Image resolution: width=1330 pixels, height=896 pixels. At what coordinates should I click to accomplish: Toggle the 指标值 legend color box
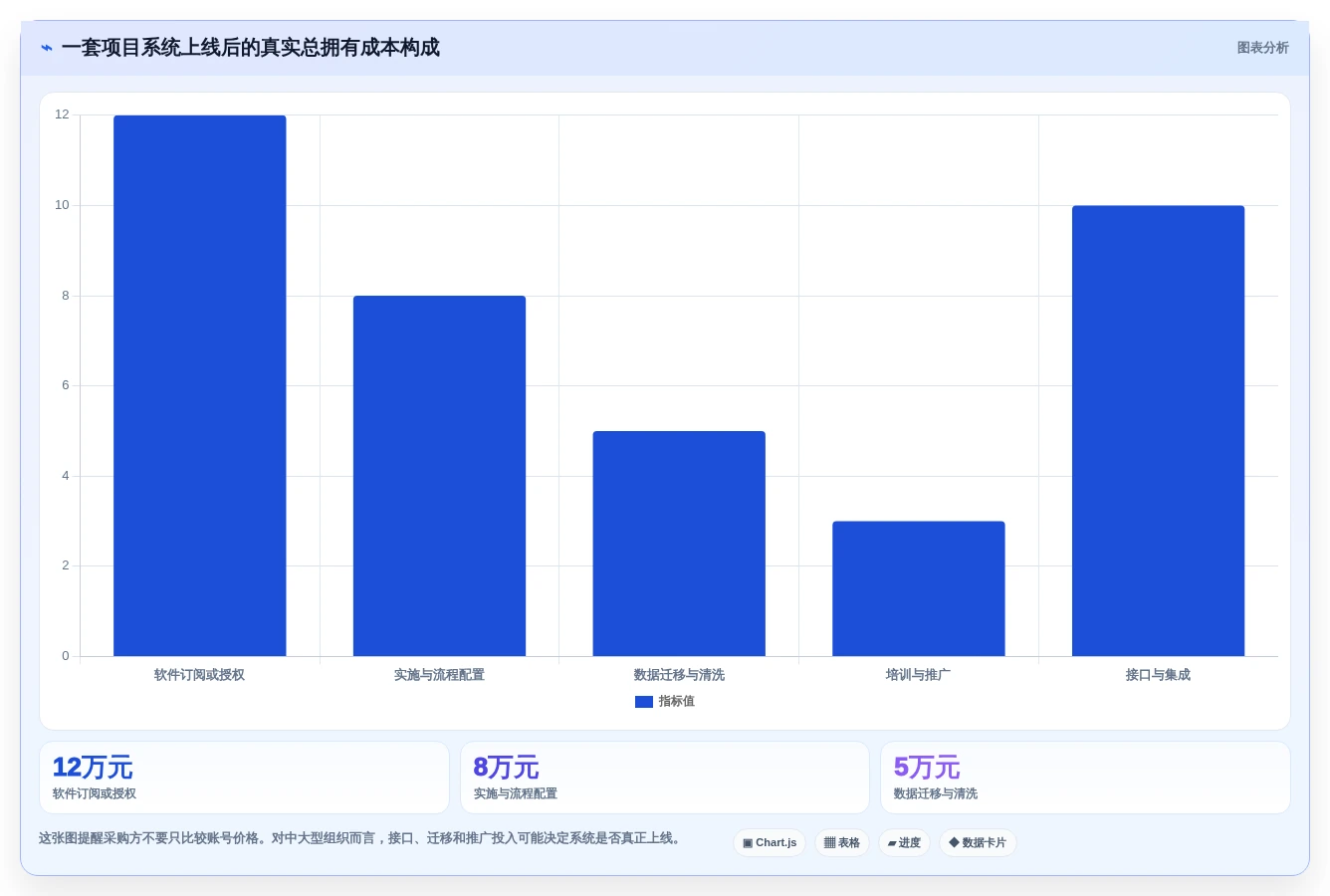[644, 702]
